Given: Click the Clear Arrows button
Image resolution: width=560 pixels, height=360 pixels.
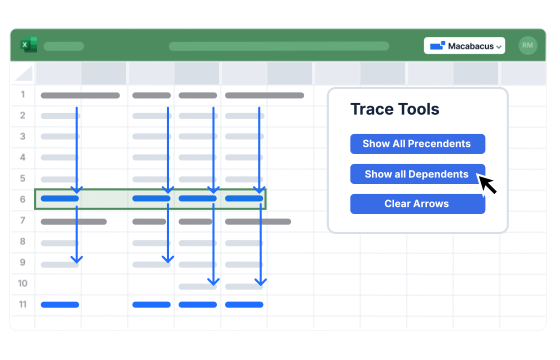Looking at the screenshot, I should pos(418,204).
